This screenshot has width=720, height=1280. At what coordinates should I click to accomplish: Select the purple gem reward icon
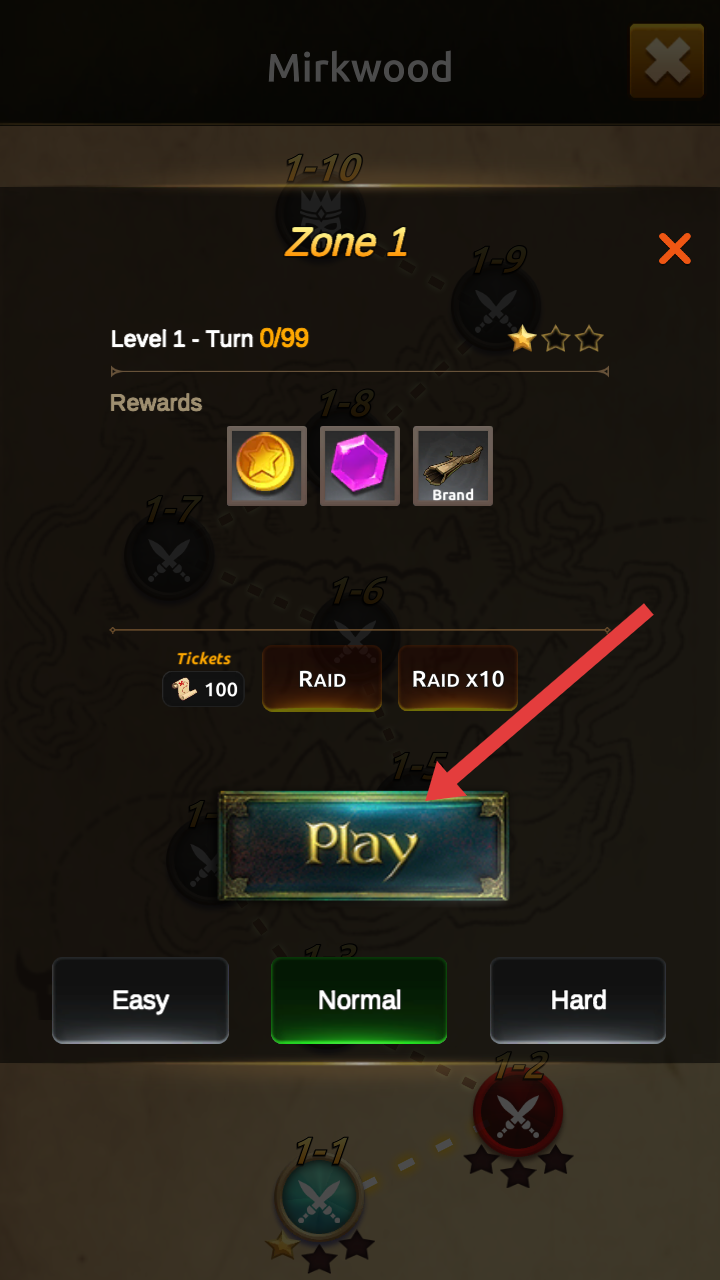pos(360,466)
